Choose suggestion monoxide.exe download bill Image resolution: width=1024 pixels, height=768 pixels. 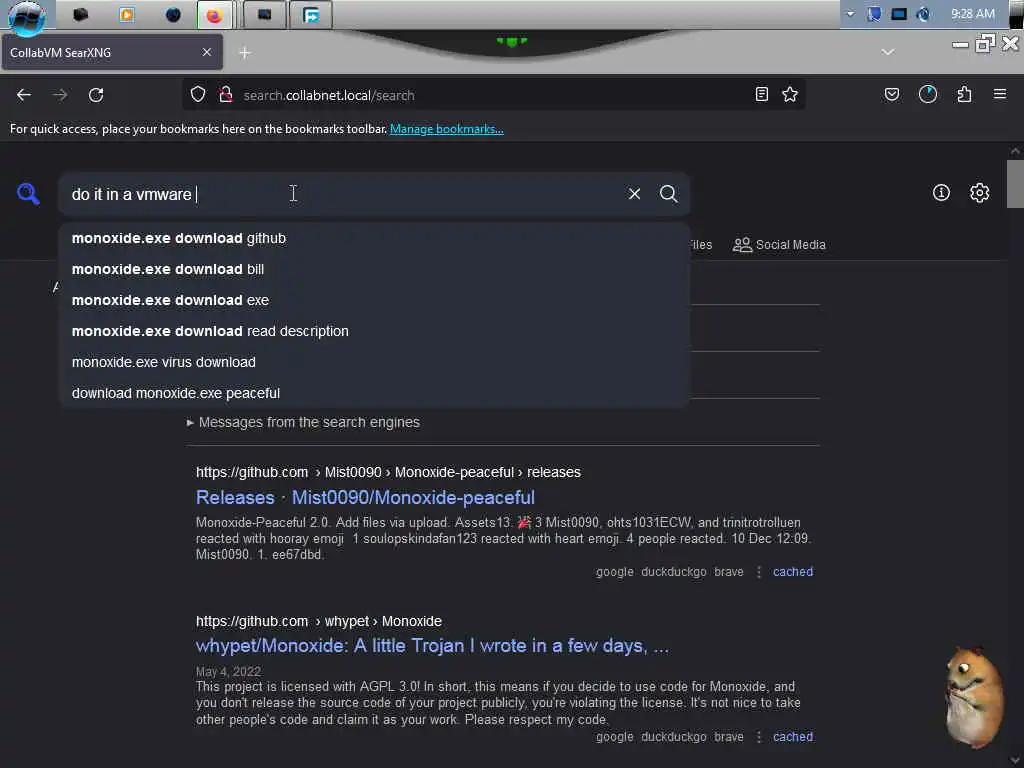[374, 269]
